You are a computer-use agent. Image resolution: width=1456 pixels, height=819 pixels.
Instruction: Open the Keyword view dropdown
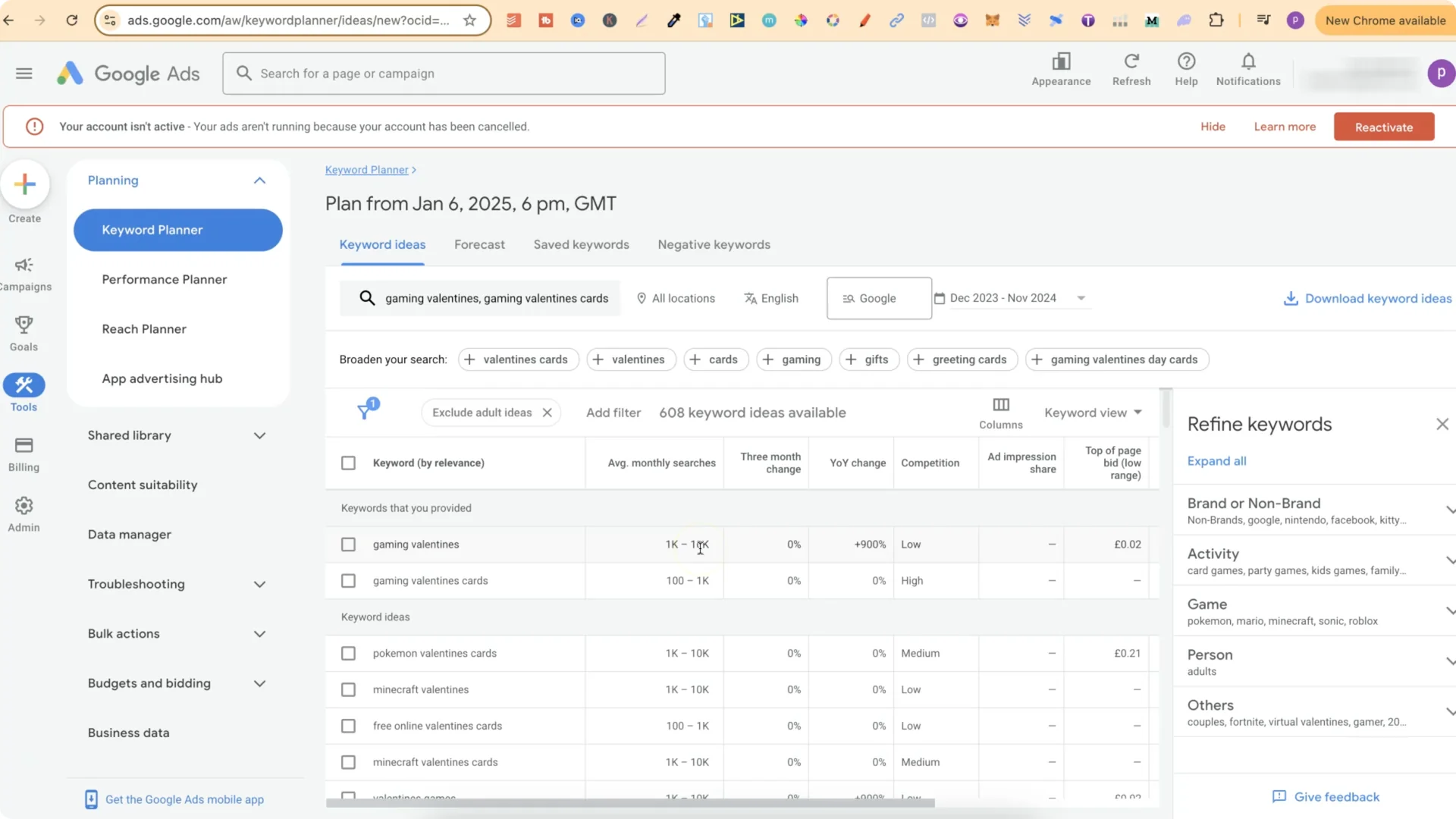1093,413
